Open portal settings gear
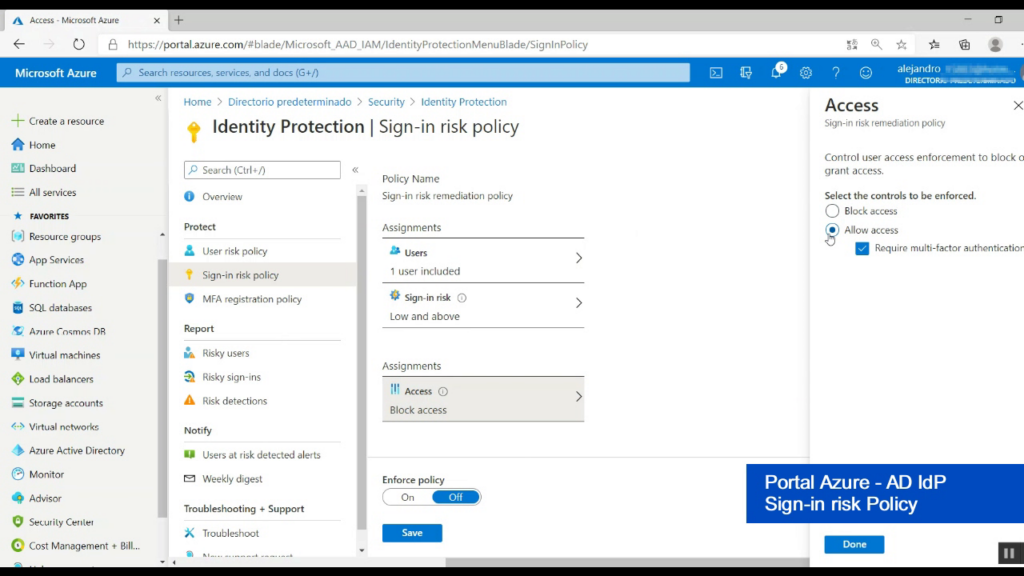 coord(806,73)
